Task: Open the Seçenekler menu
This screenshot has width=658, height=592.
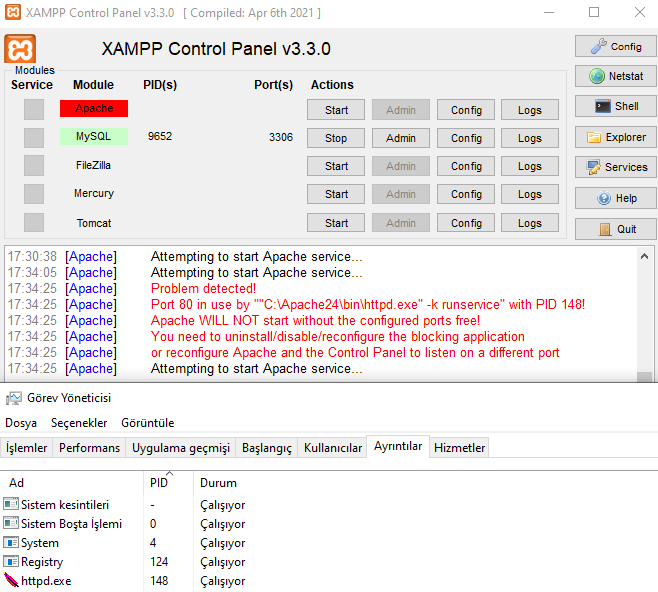Action: point(79,423)
